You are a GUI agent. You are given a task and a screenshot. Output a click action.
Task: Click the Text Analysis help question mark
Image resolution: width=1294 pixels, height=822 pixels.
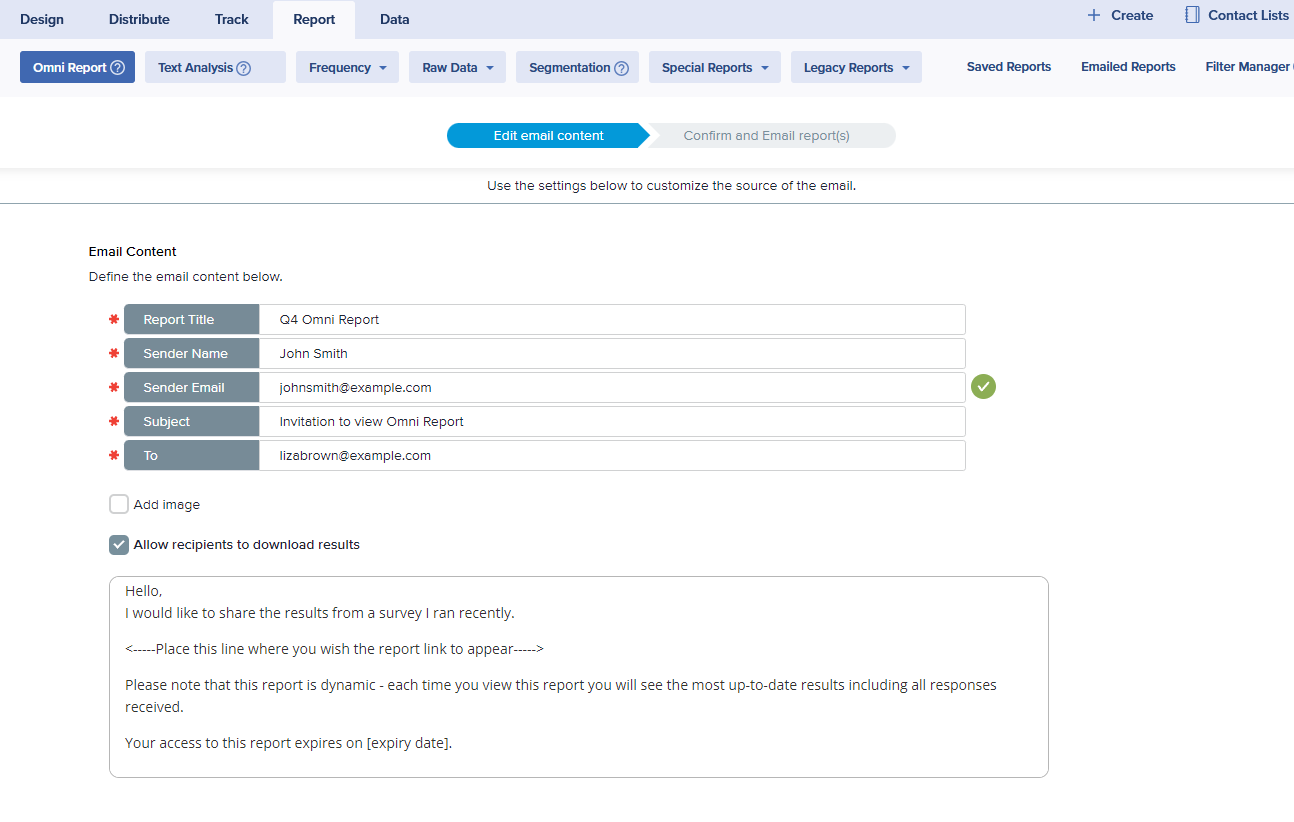(x=243, y=68)
